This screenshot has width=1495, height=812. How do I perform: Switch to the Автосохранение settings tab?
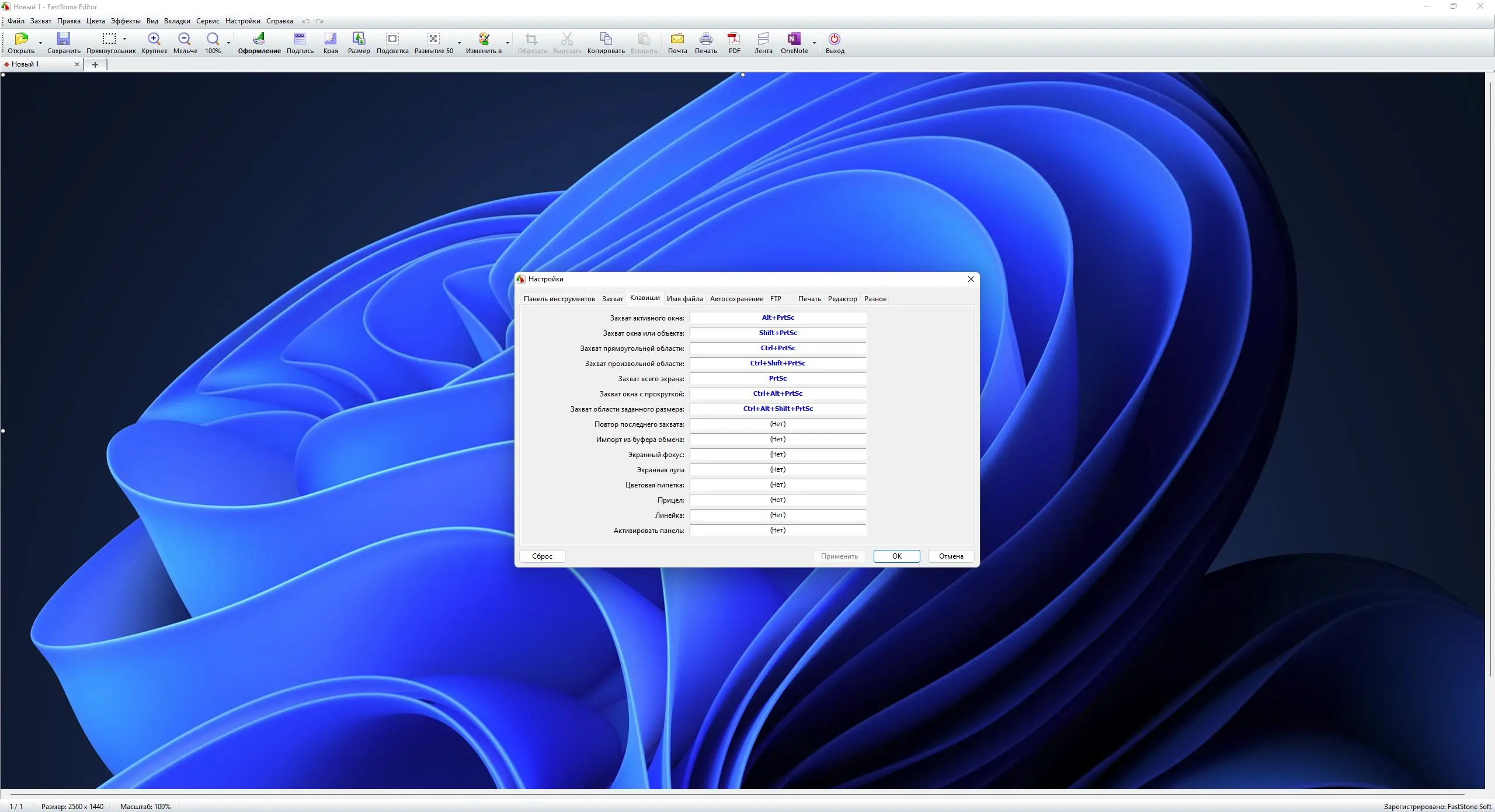[736, 299]
